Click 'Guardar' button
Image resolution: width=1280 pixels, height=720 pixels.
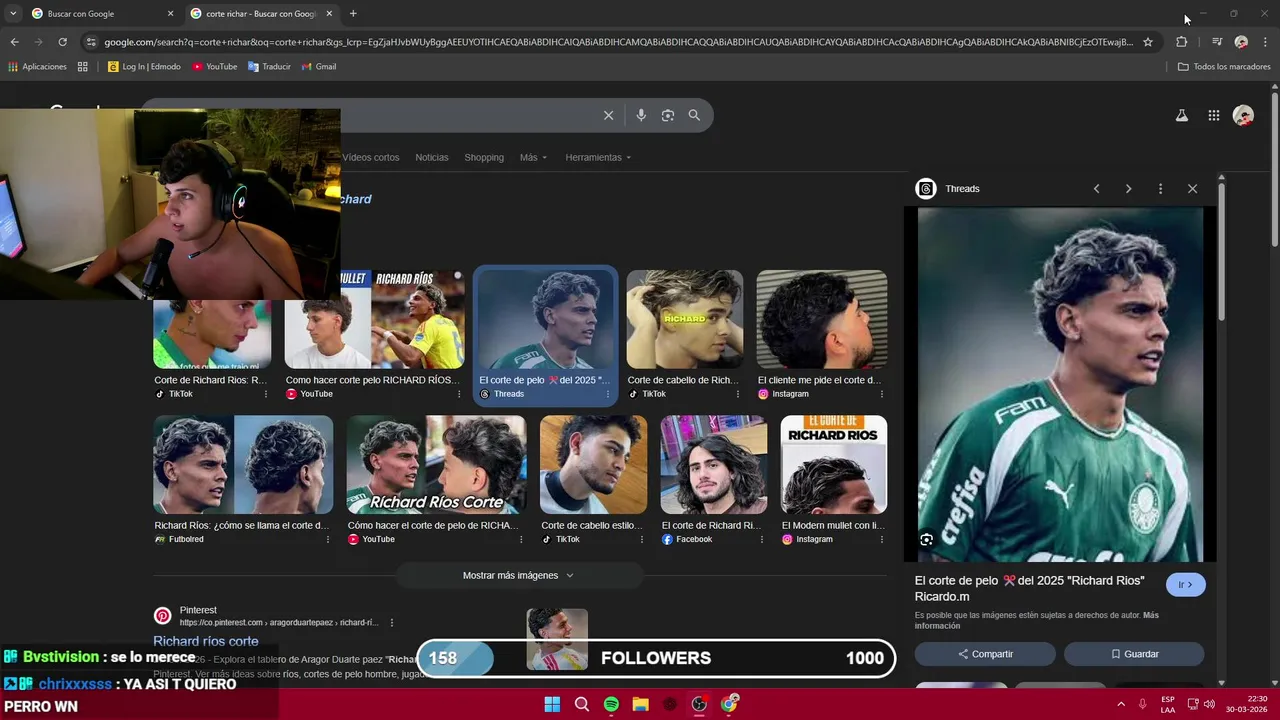tap(1134, 654)
